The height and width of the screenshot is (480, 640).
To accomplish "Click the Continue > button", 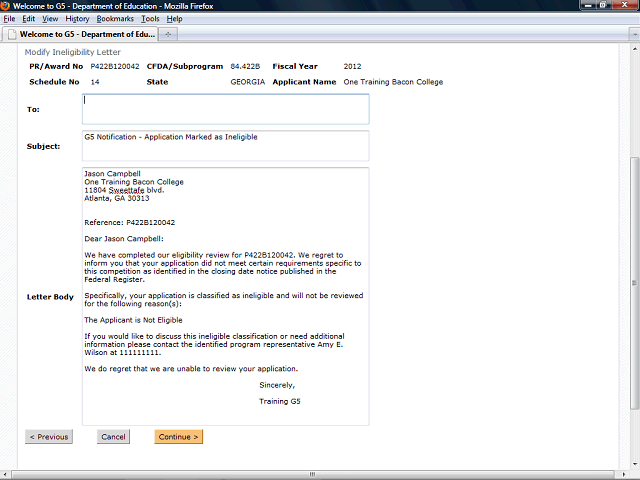I will [x=178, y=437].
